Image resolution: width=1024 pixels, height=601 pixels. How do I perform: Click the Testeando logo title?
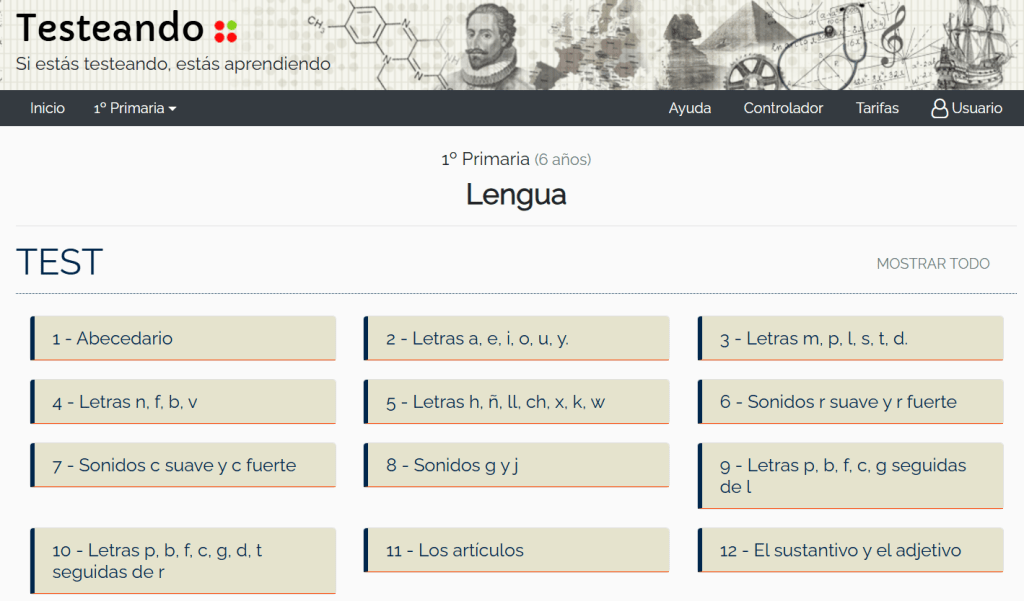[110, 28]
